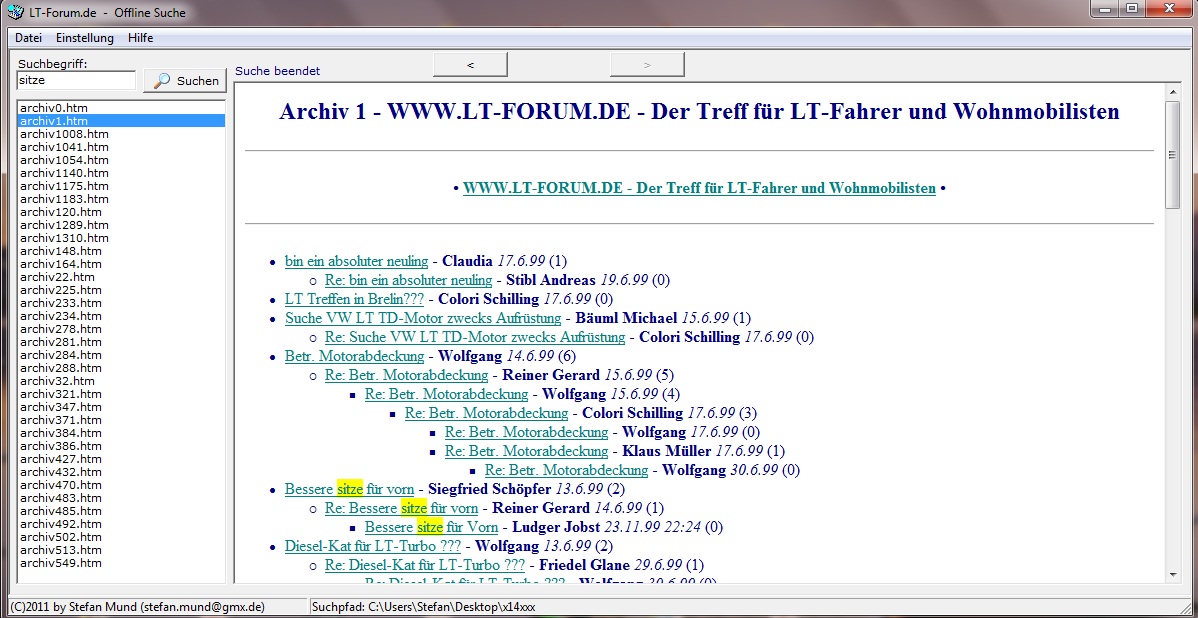Select archiv485.htm in the list

(x=121, y=510)
